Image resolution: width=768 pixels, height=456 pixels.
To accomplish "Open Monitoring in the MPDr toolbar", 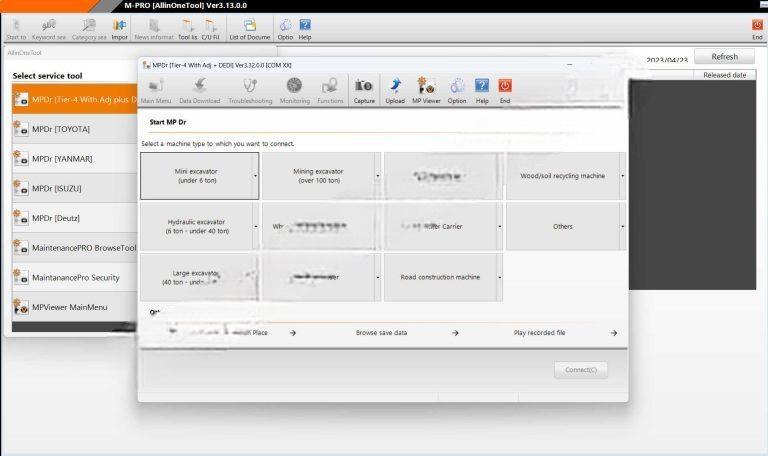I will coord(294,91).
